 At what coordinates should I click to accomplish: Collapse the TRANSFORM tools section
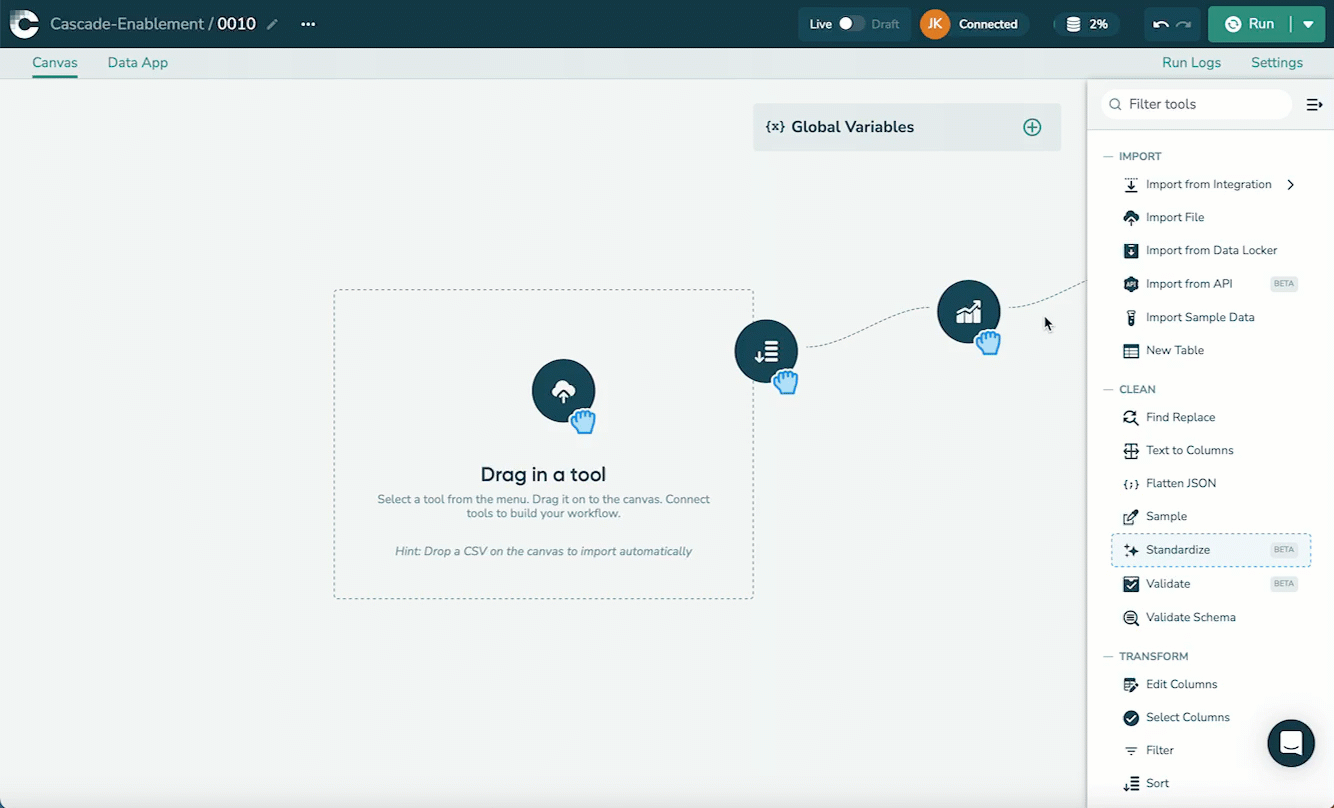(1108, 656)
